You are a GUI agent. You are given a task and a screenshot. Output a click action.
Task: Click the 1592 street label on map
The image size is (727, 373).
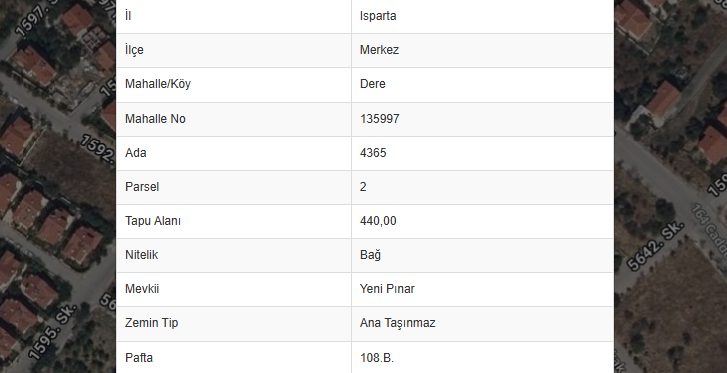click(x=97, y=148)
